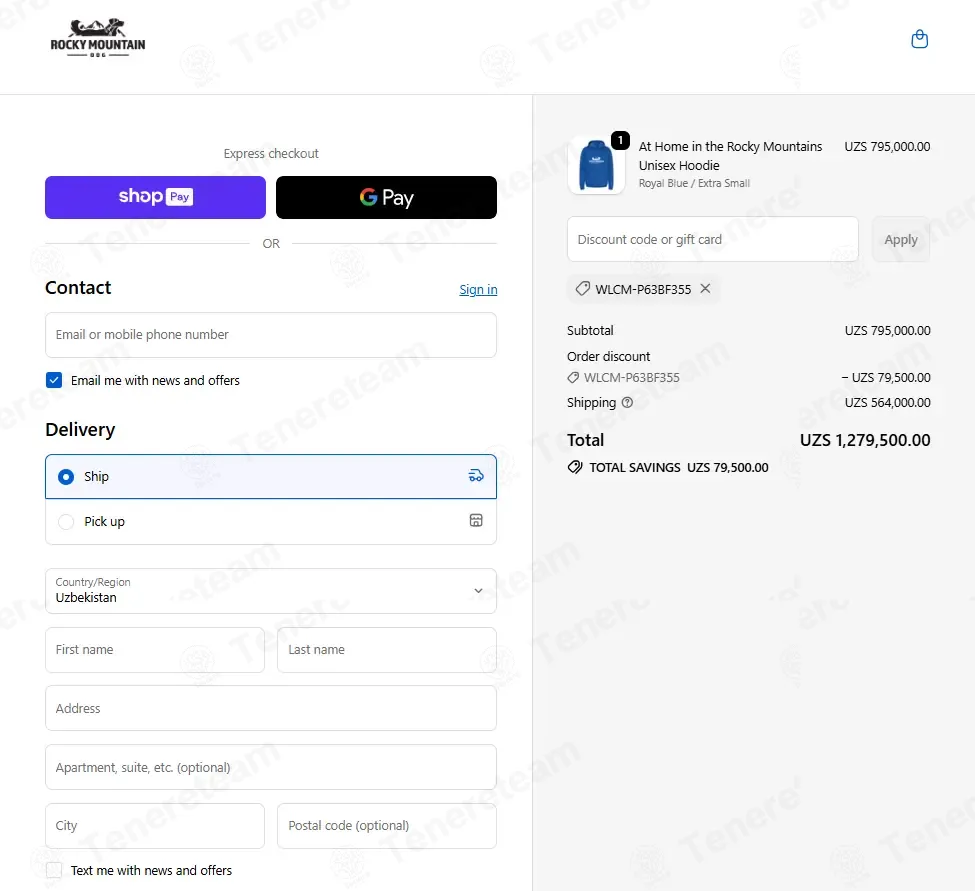The height and width of the screenshot is (891, 975).
Task: Click the total savings tag icon
Action: click(575, 467)
